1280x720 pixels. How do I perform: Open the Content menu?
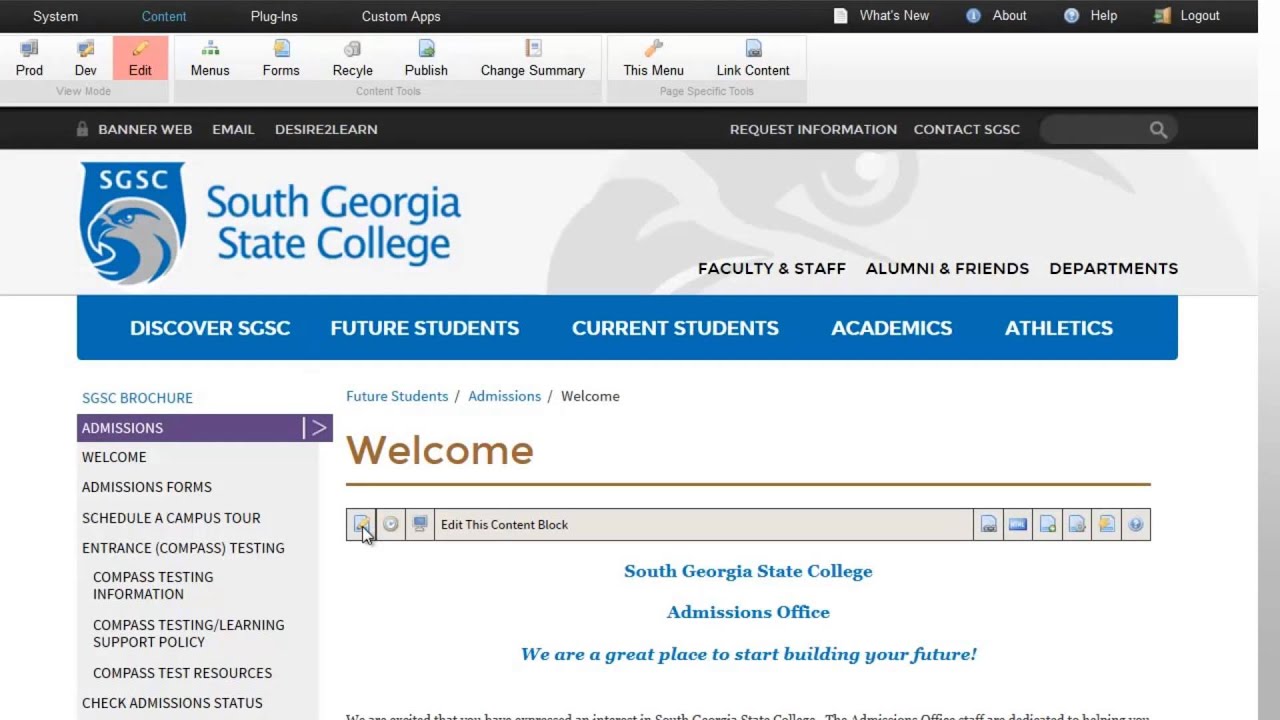164,16
